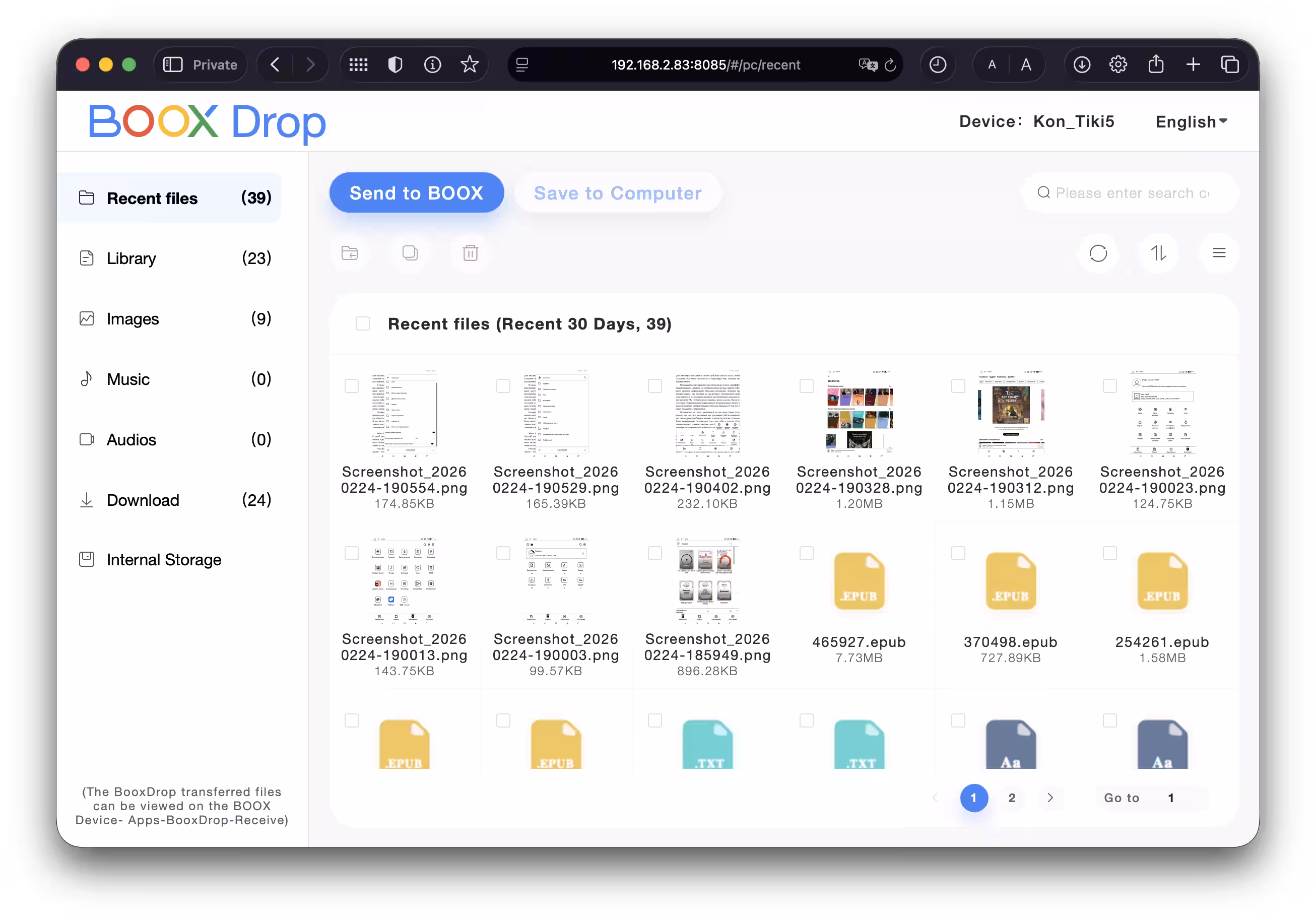Tick checkbox for 465927.epub
Screen dimensions: 1316x922
(807, 553)
